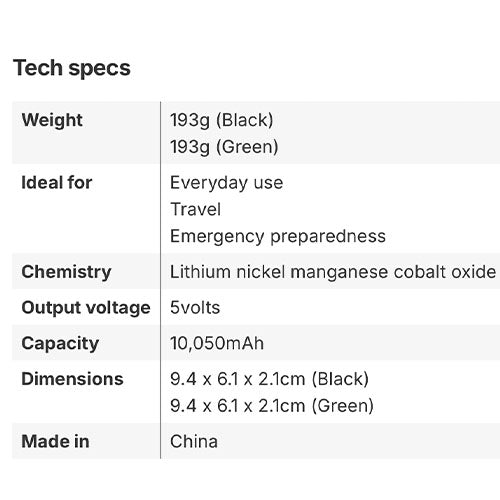Click the 5volts value
The height and width of the screenshot is (500, 500).
tap(195, 307)
